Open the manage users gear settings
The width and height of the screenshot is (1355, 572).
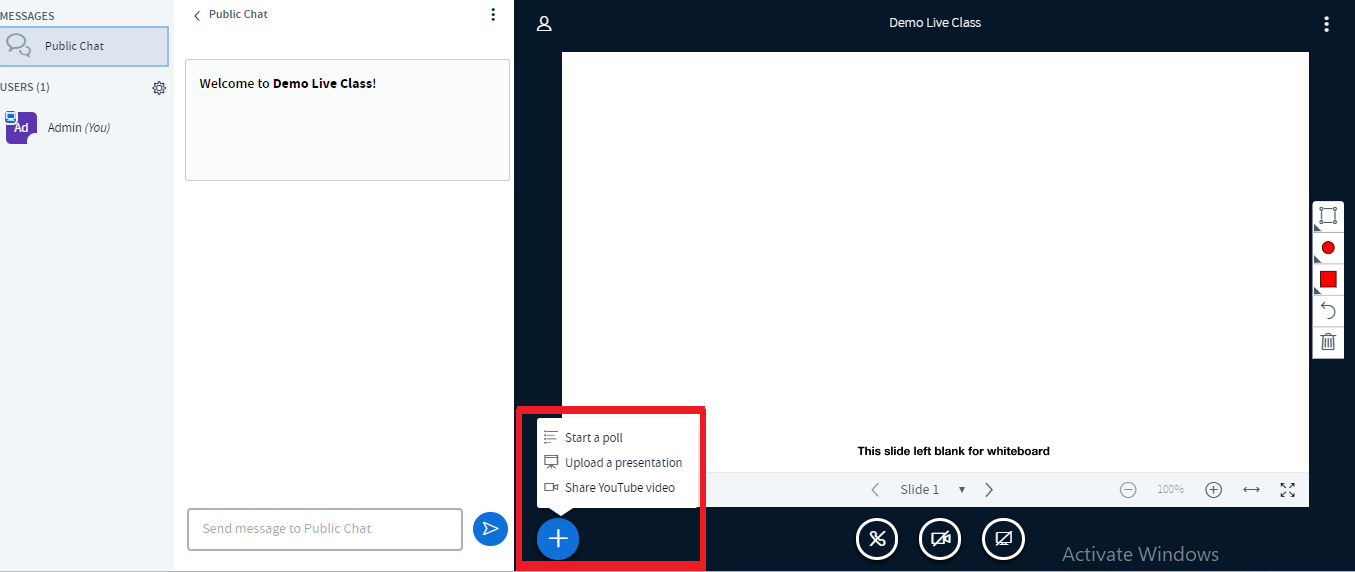coord(159,88)
